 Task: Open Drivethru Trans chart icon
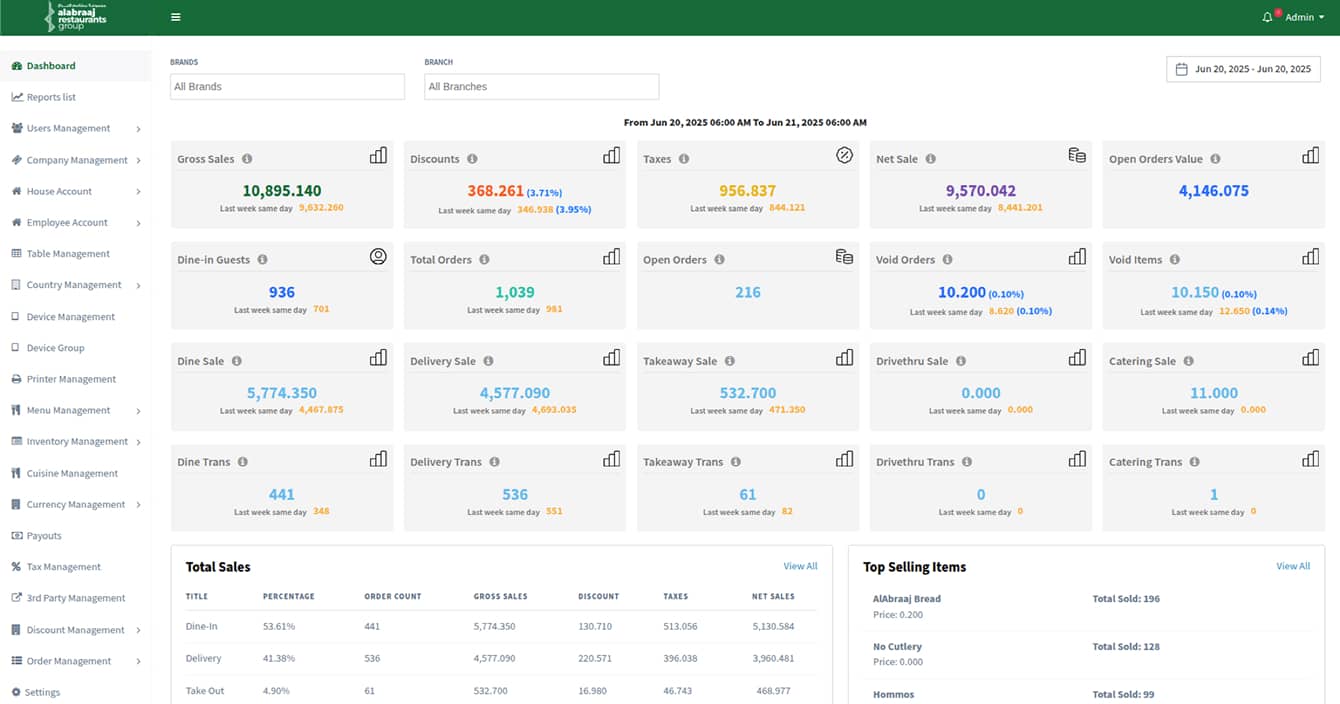[x=1077, y=458]
